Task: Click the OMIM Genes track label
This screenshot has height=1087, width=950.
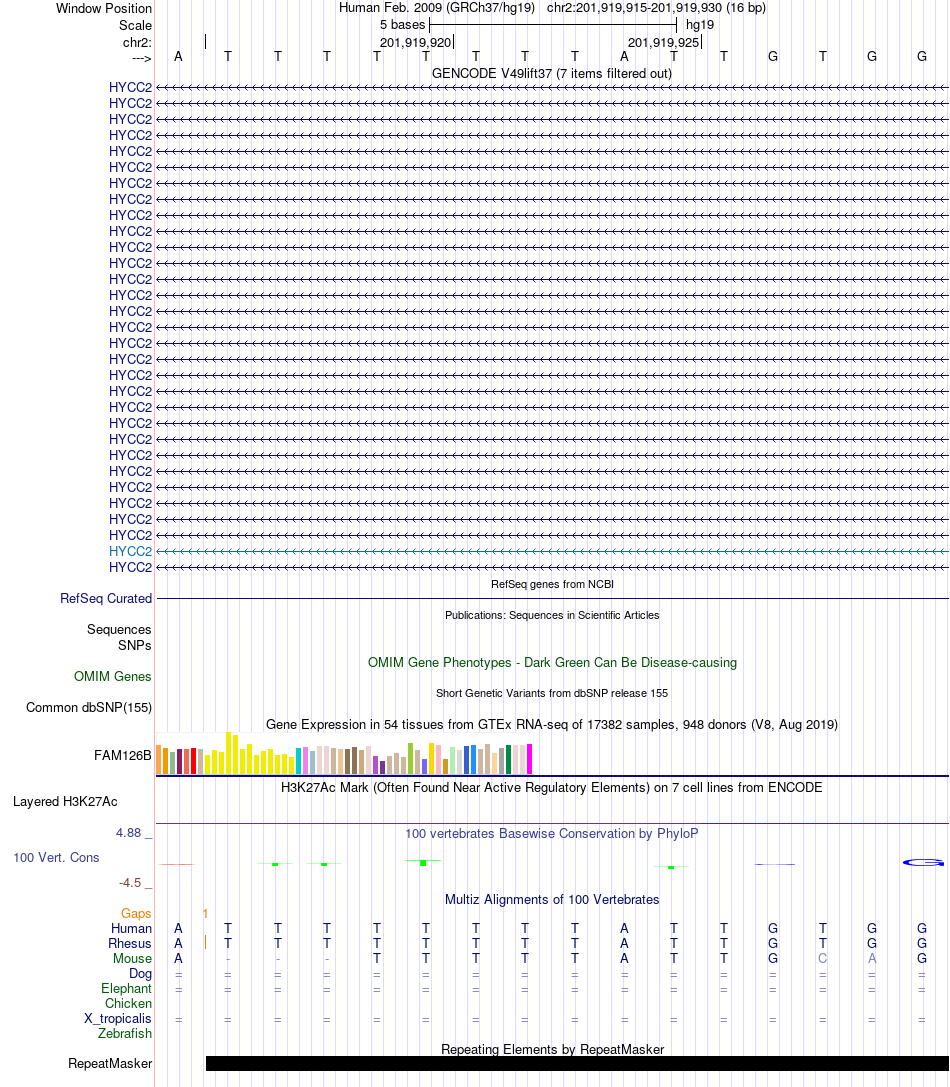Action: point(113,676)
